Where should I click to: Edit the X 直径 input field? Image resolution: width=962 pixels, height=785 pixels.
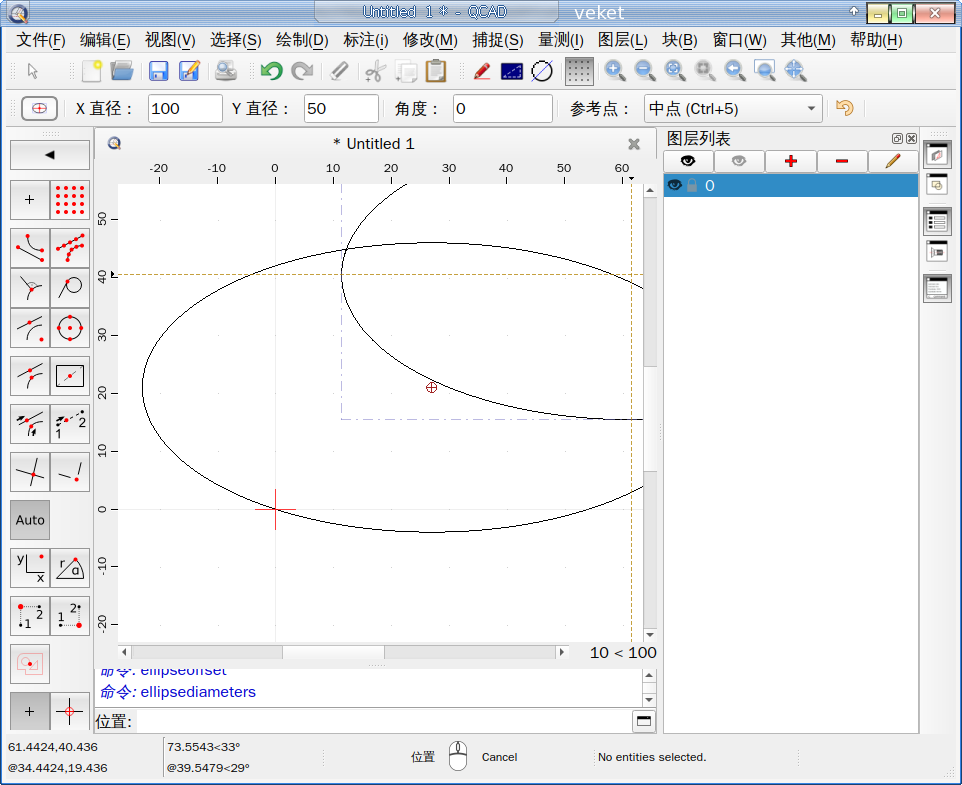(184, 108)
